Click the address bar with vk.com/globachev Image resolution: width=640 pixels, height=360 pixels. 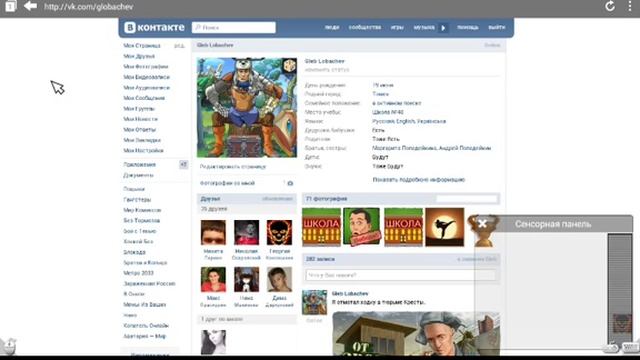point(89,7)
